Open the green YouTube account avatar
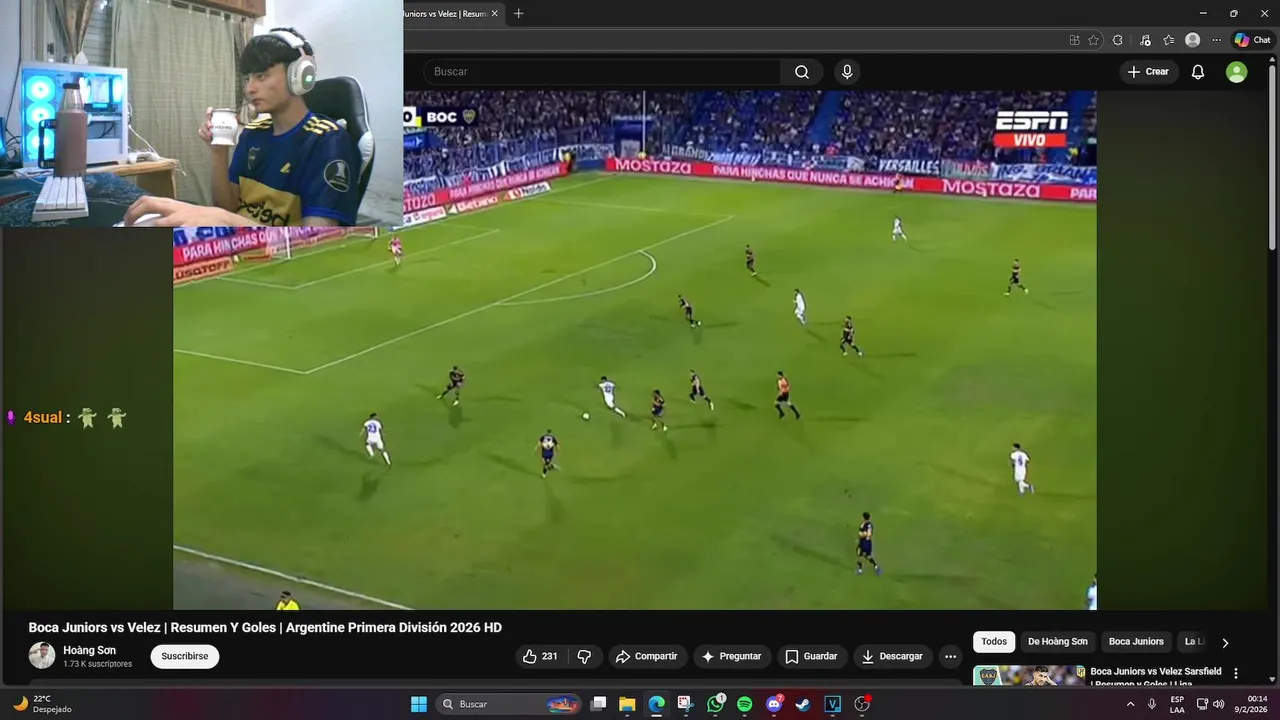This screenshot has height=720, width=1280. [1237, 72]
